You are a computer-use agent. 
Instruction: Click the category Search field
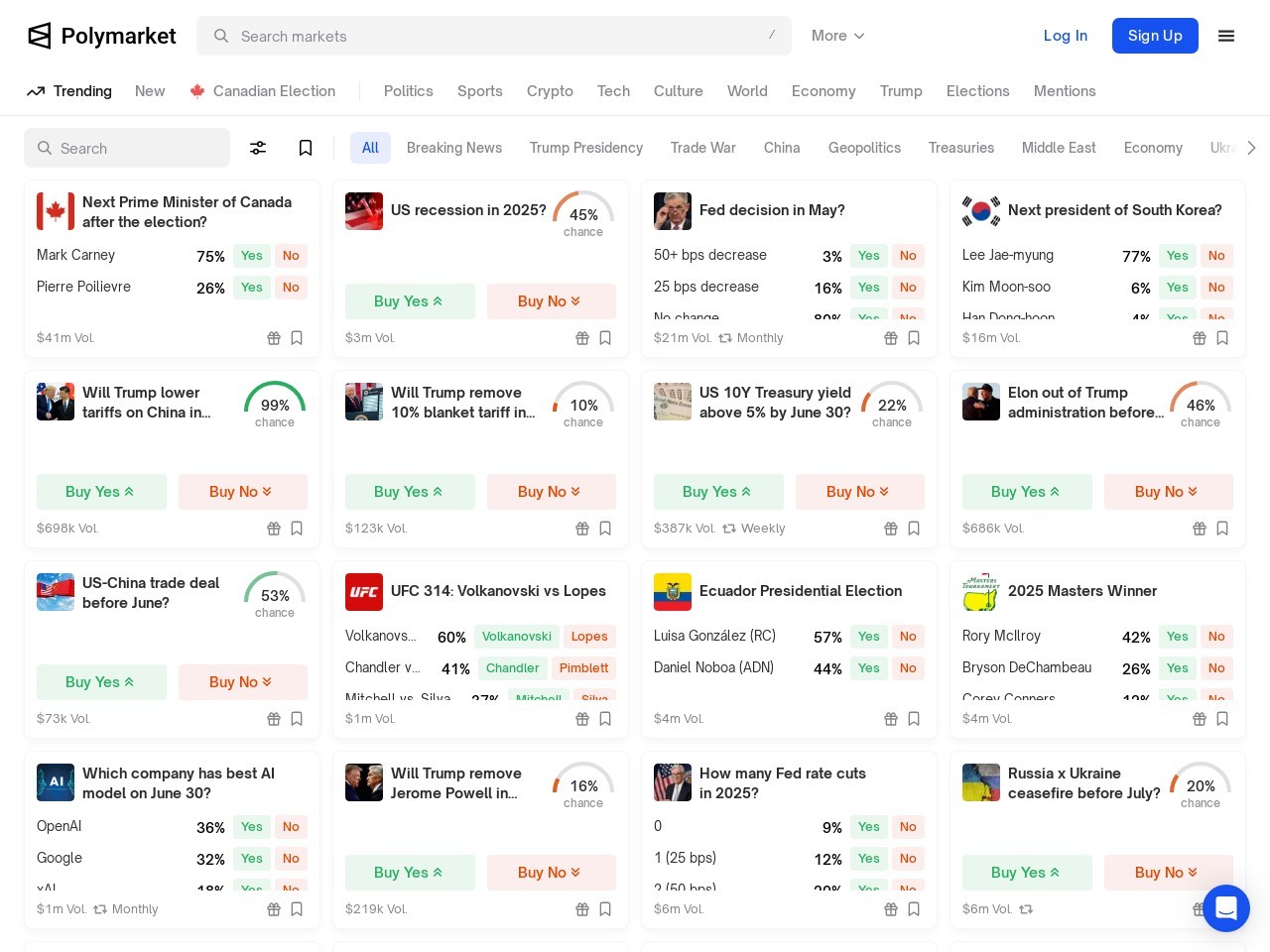[127, 148]
